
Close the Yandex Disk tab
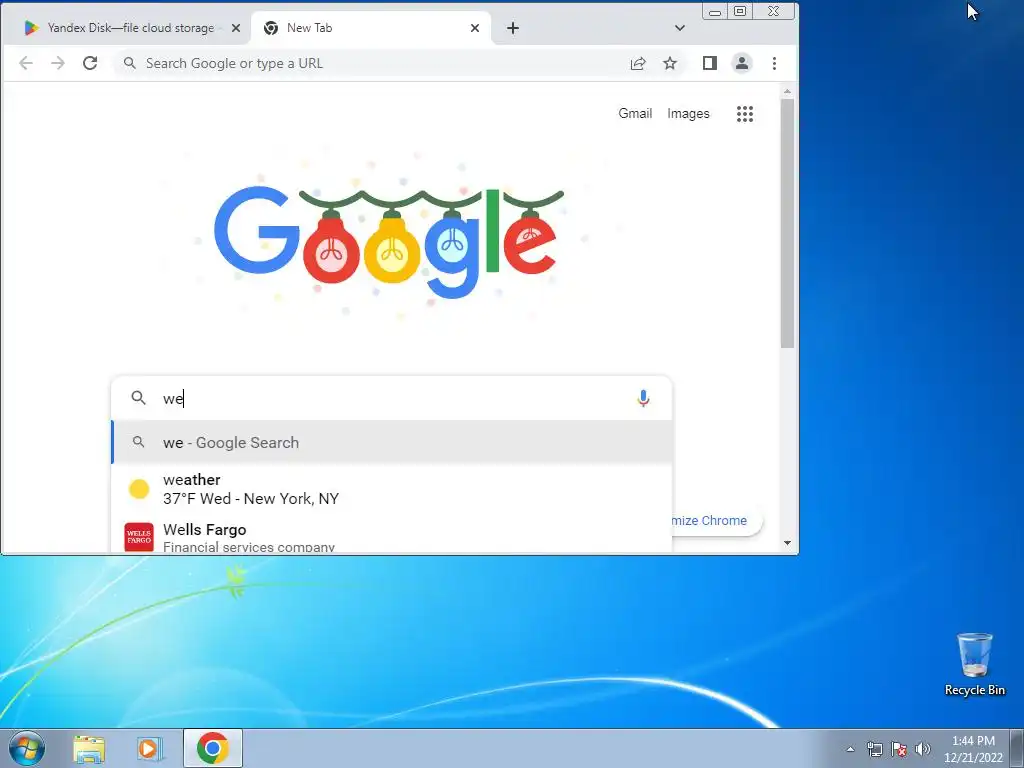[x=236, y=28]
